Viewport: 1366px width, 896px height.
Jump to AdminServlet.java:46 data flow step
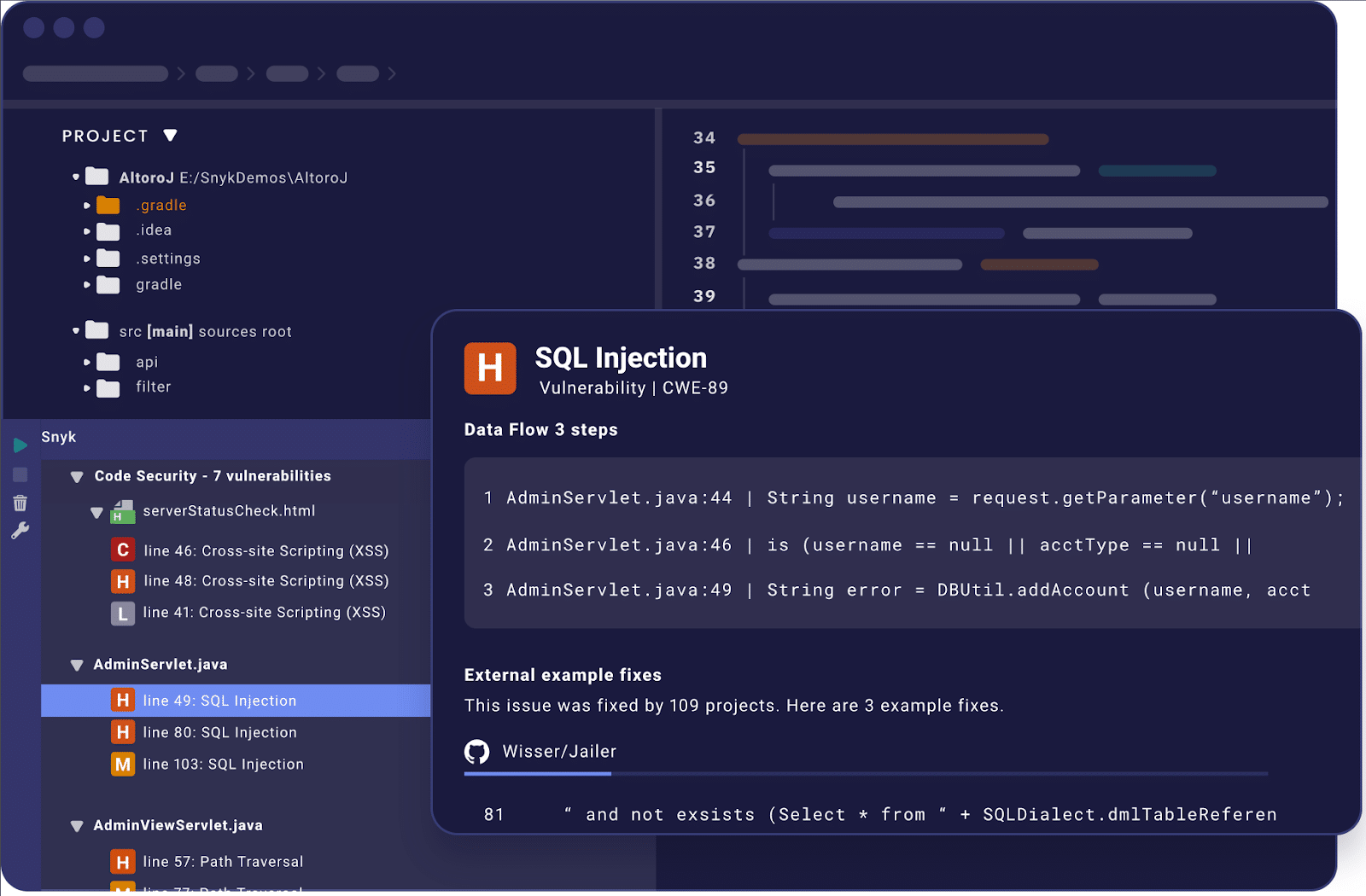pyautogui.click(x=868, y=545)
